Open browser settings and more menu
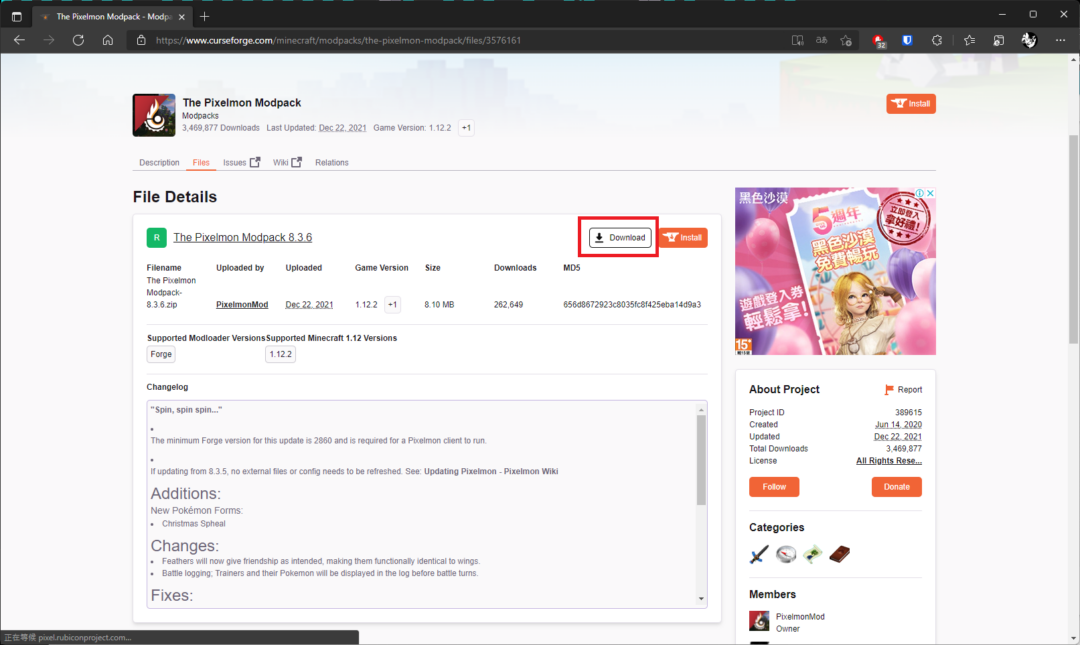This screenshot has width=1080, height=645. click(1060, 40)
